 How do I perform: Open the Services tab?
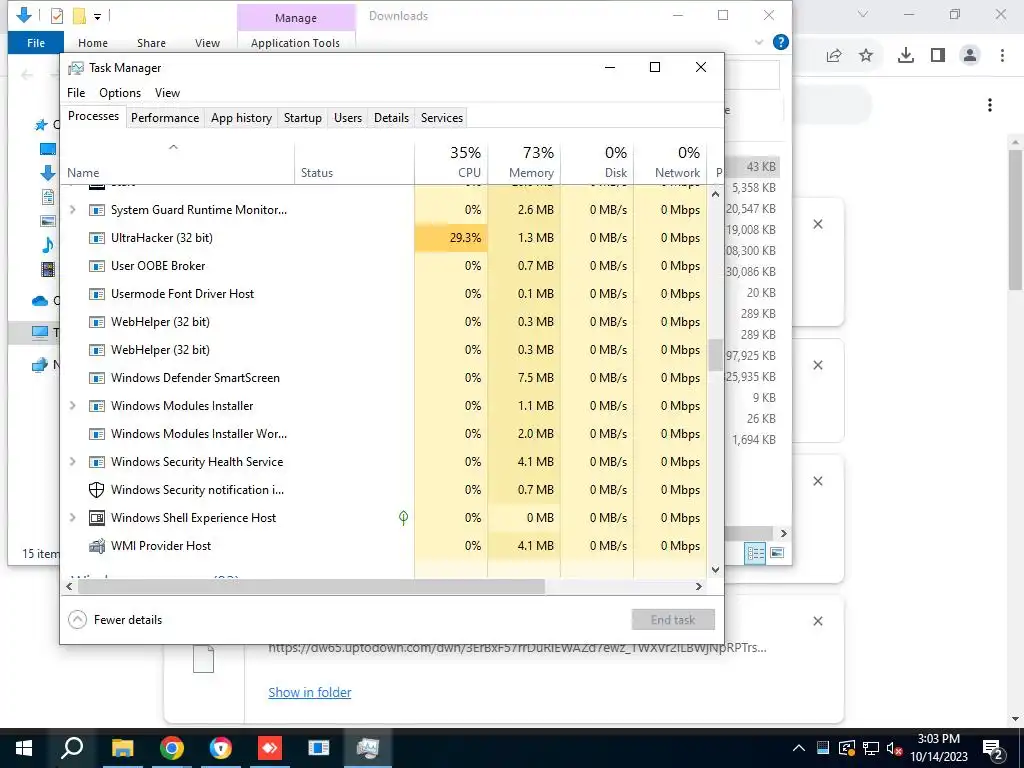click(x=441, y=118)
